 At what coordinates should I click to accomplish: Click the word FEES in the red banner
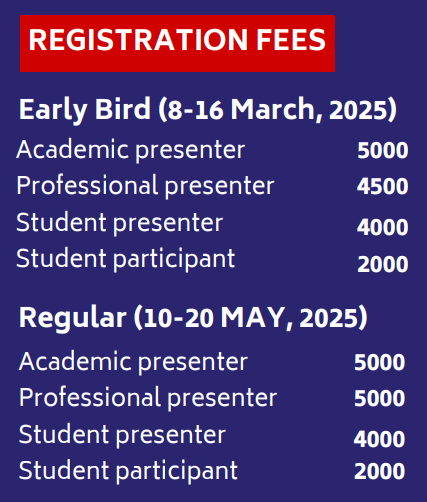291,40
